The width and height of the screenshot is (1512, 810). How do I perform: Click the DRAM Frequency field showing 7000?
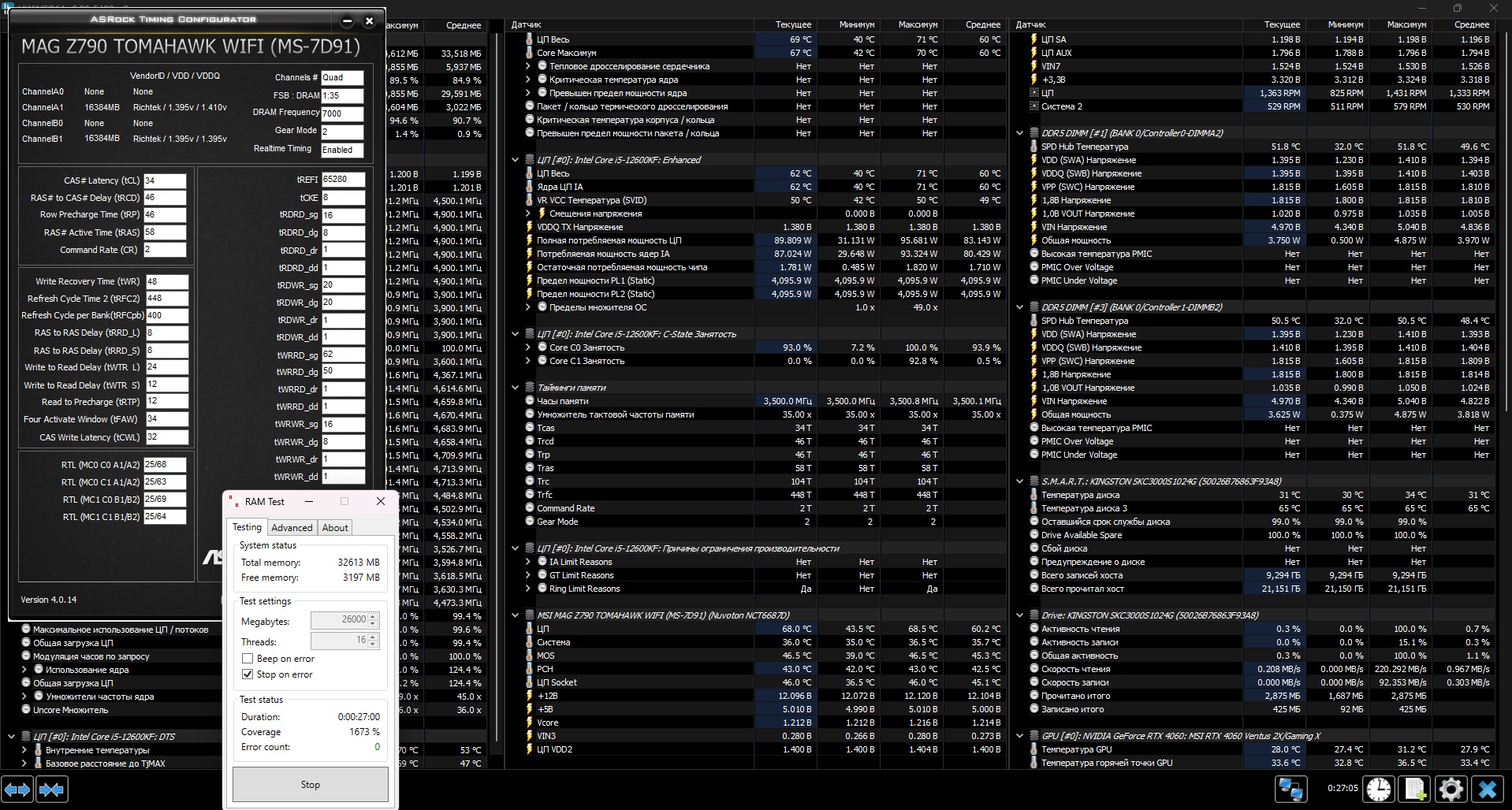342,113
